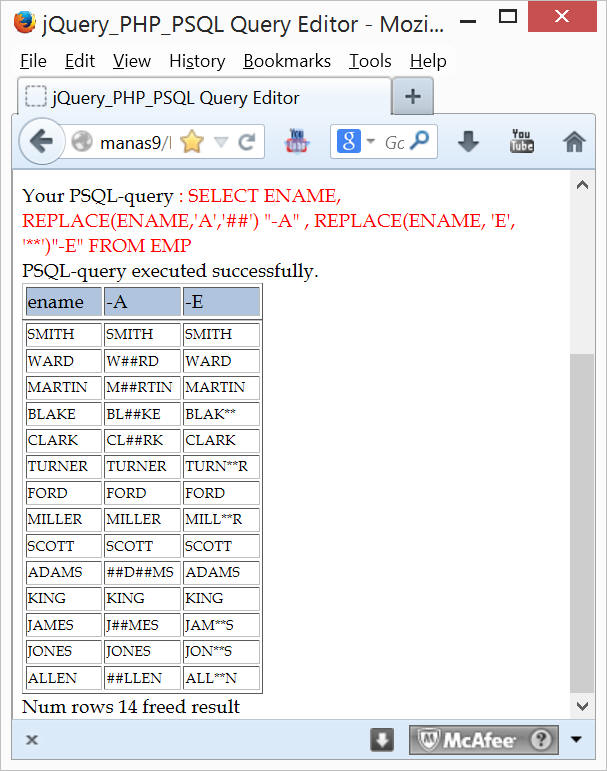Screen dimensions: 607x771
Task: Click the Google search engine icon
Action: [x=349, y=142]
